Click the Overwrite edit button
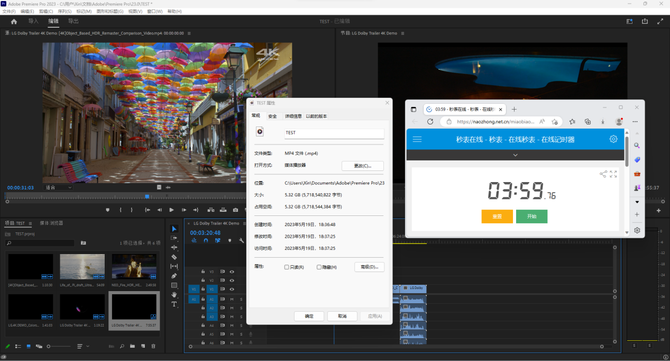 coord(223,210)
